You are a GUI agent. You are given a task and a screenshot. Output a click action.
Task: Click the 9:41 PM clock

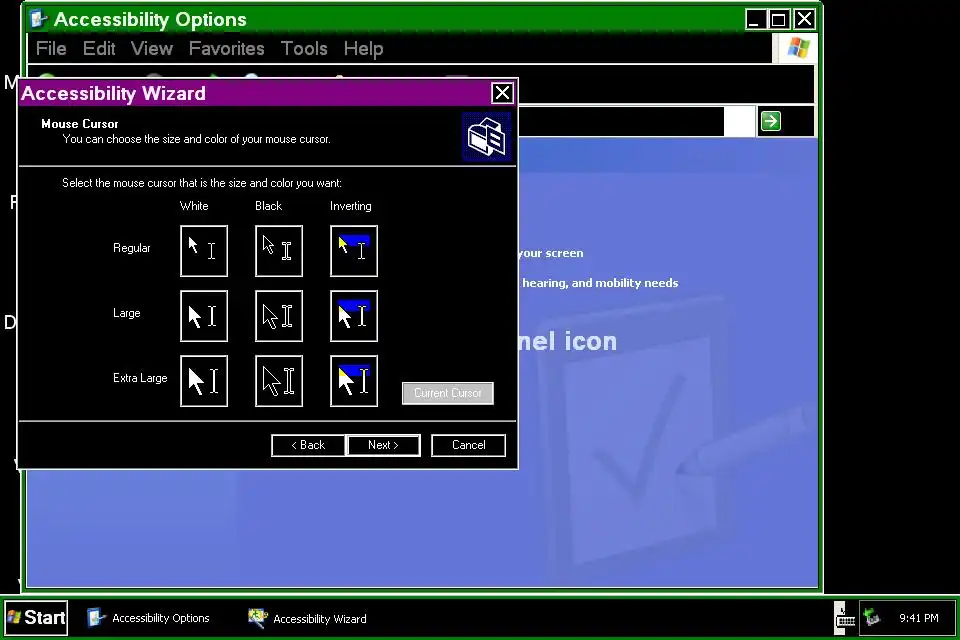[x=918, y=618]
